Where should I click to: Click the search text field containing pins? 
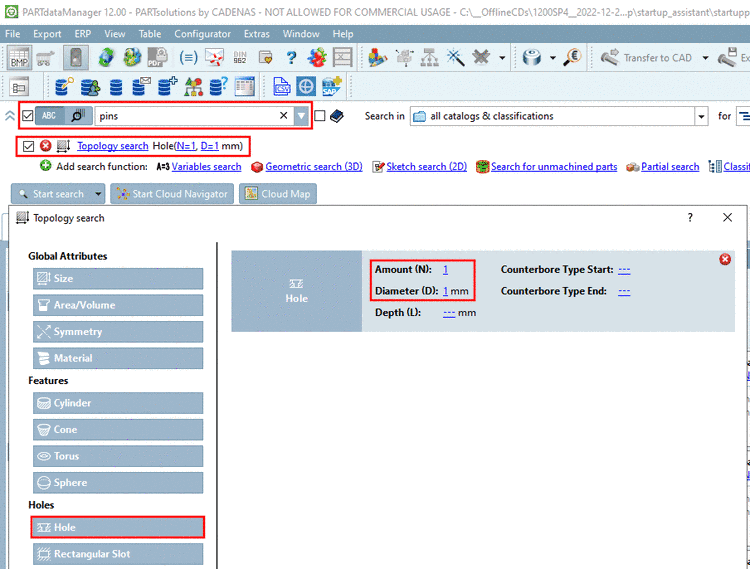[x=194, y=116]
